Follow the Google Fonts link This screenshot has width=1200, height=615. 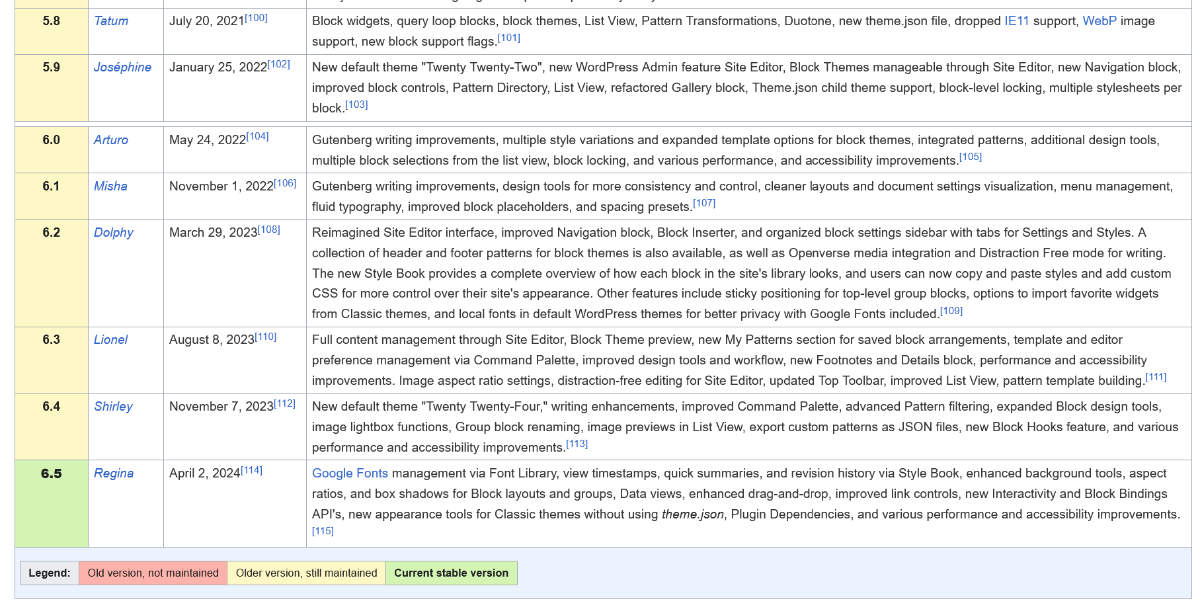pos(350,473)
